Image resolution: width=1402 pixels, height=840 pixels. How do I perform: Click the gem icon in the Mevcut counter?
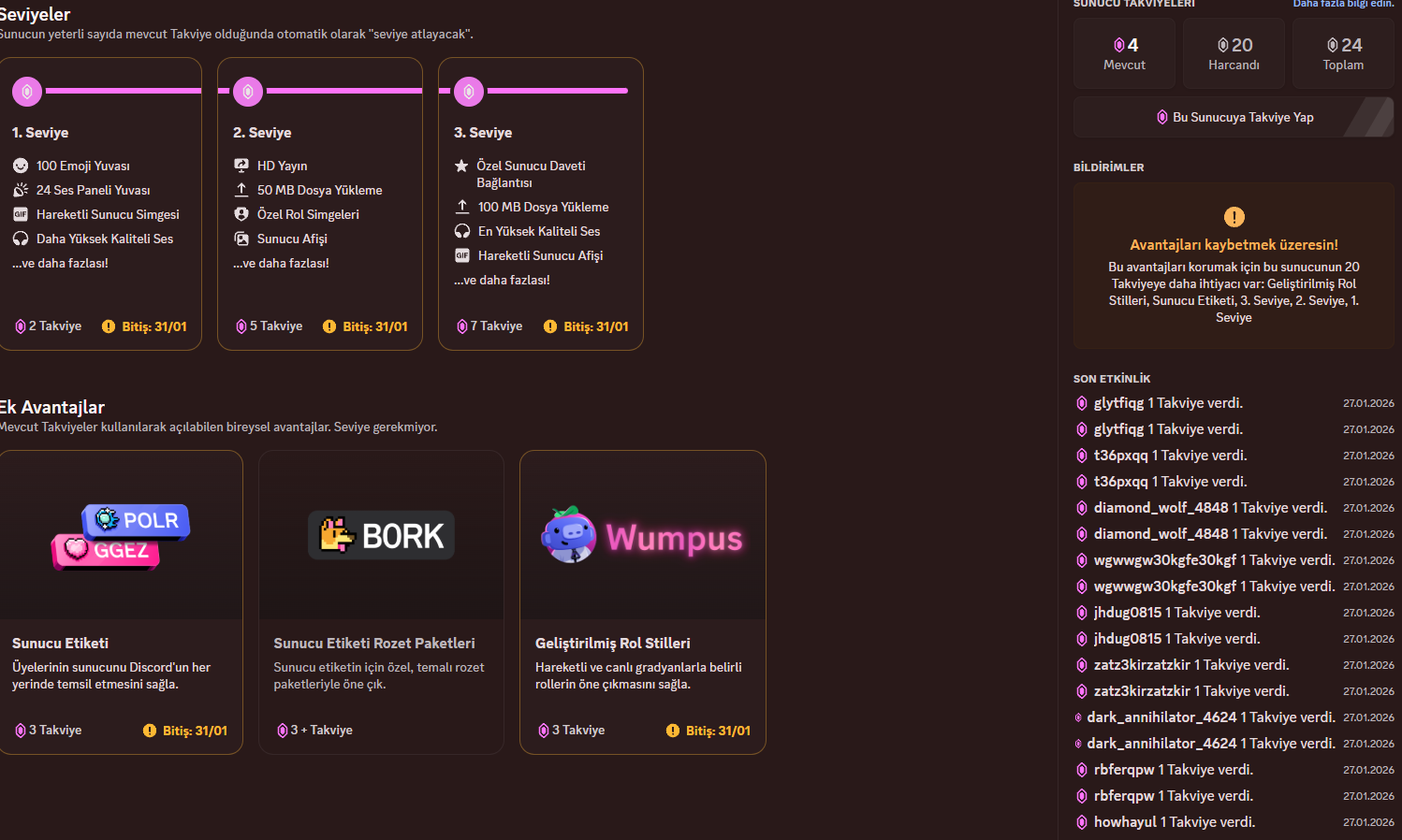coord(1119,45)
